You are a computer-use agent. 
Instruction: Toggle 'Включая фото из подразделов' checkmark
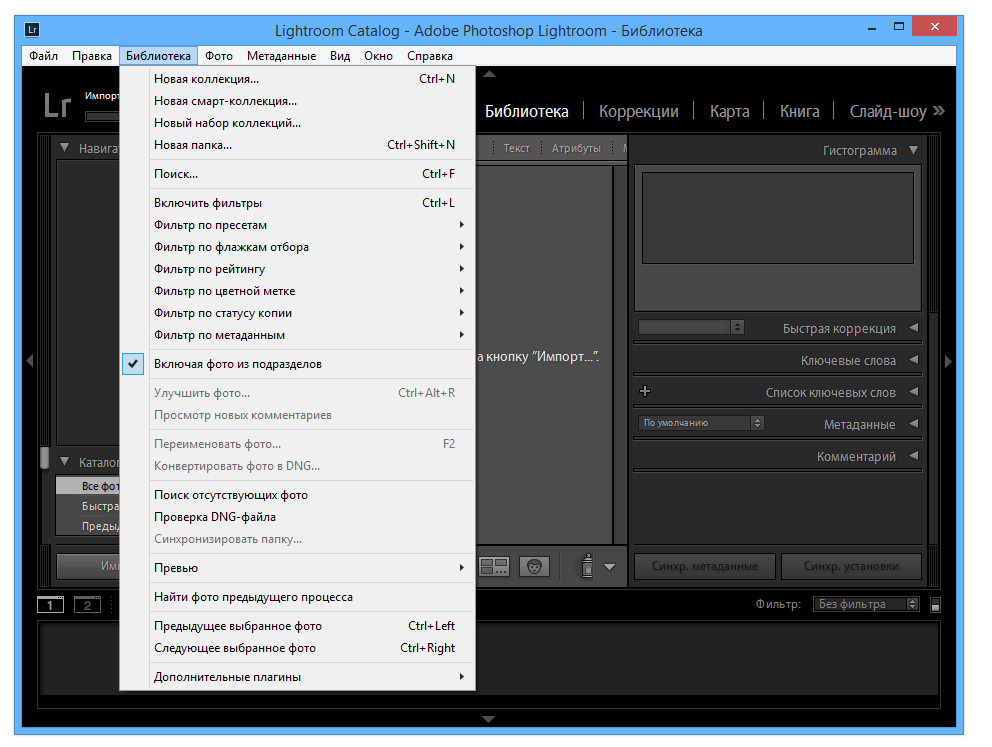pyautogui.click(x=133, y=364)
